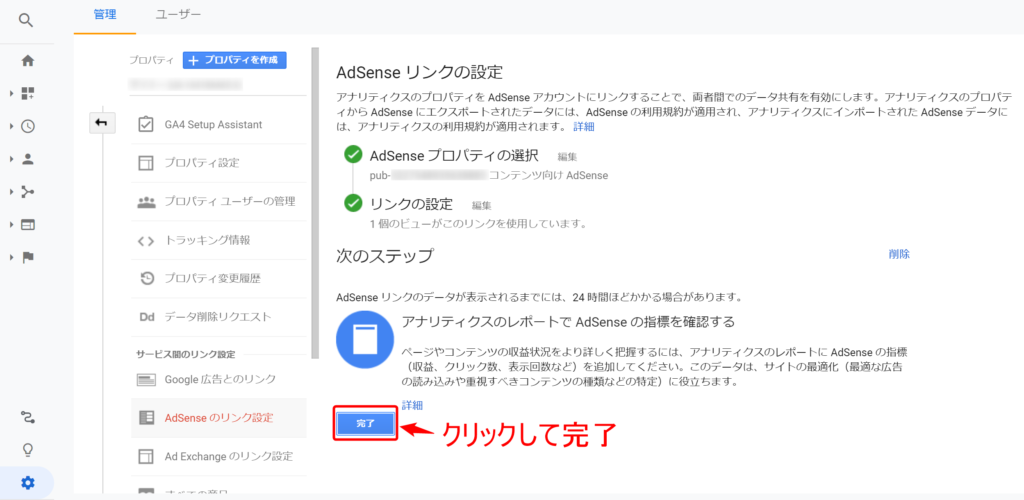The width and height of the screenshot is (1024, 500).
Task: Click green checkmark beside AdSense プロパティの選択
Action: (x=353, y=155)
